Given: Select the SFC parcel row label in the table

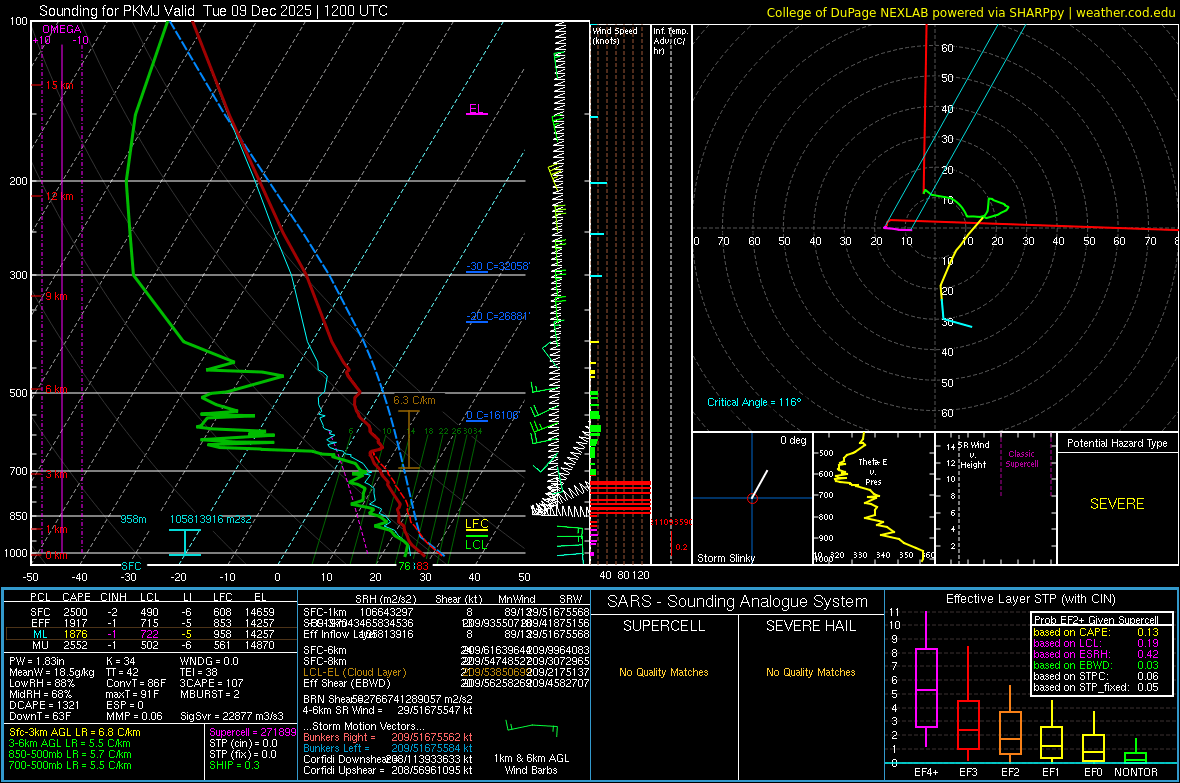Looking at the screenshot, I should 40,612.
